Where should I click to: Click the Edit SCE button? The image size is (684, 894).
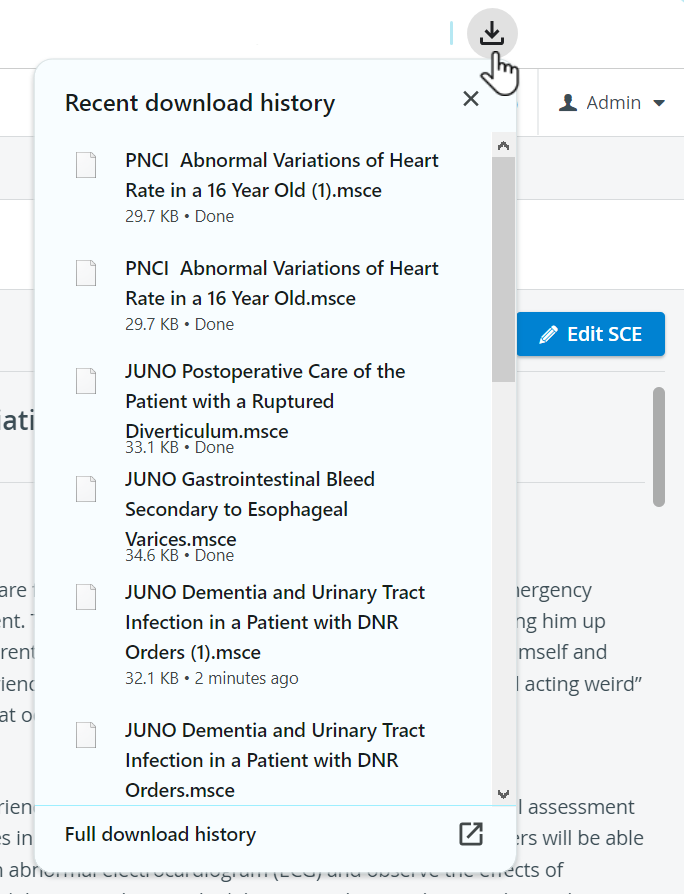(591, 334)
